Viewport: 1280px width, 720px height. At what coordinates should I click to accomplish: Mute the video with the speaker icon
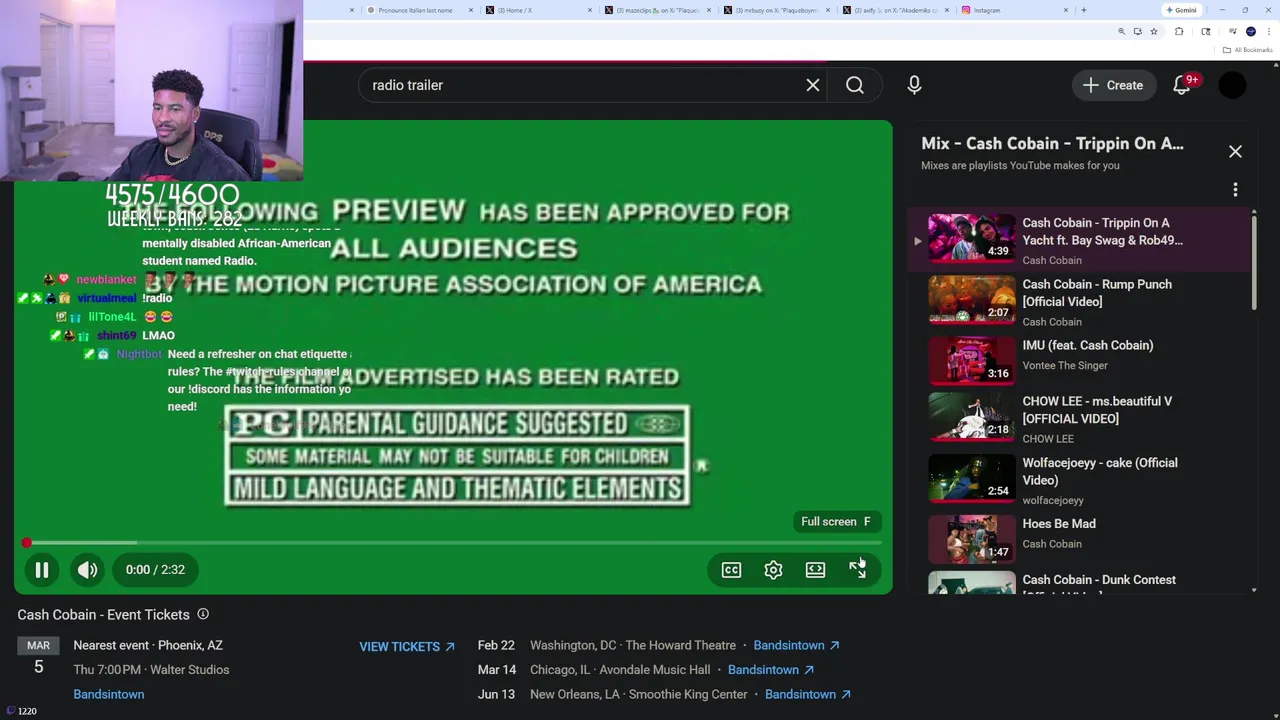click(x=88, y=570)
